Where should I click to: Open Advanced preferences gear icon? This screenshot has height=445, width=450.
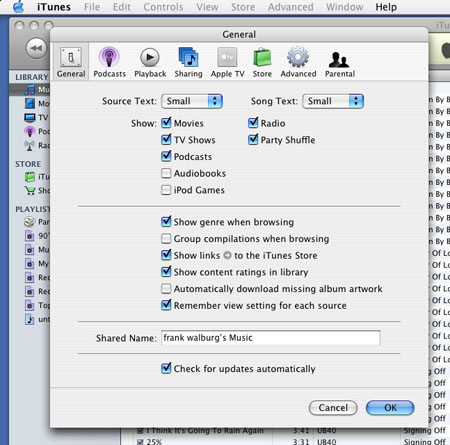[298, 62]
